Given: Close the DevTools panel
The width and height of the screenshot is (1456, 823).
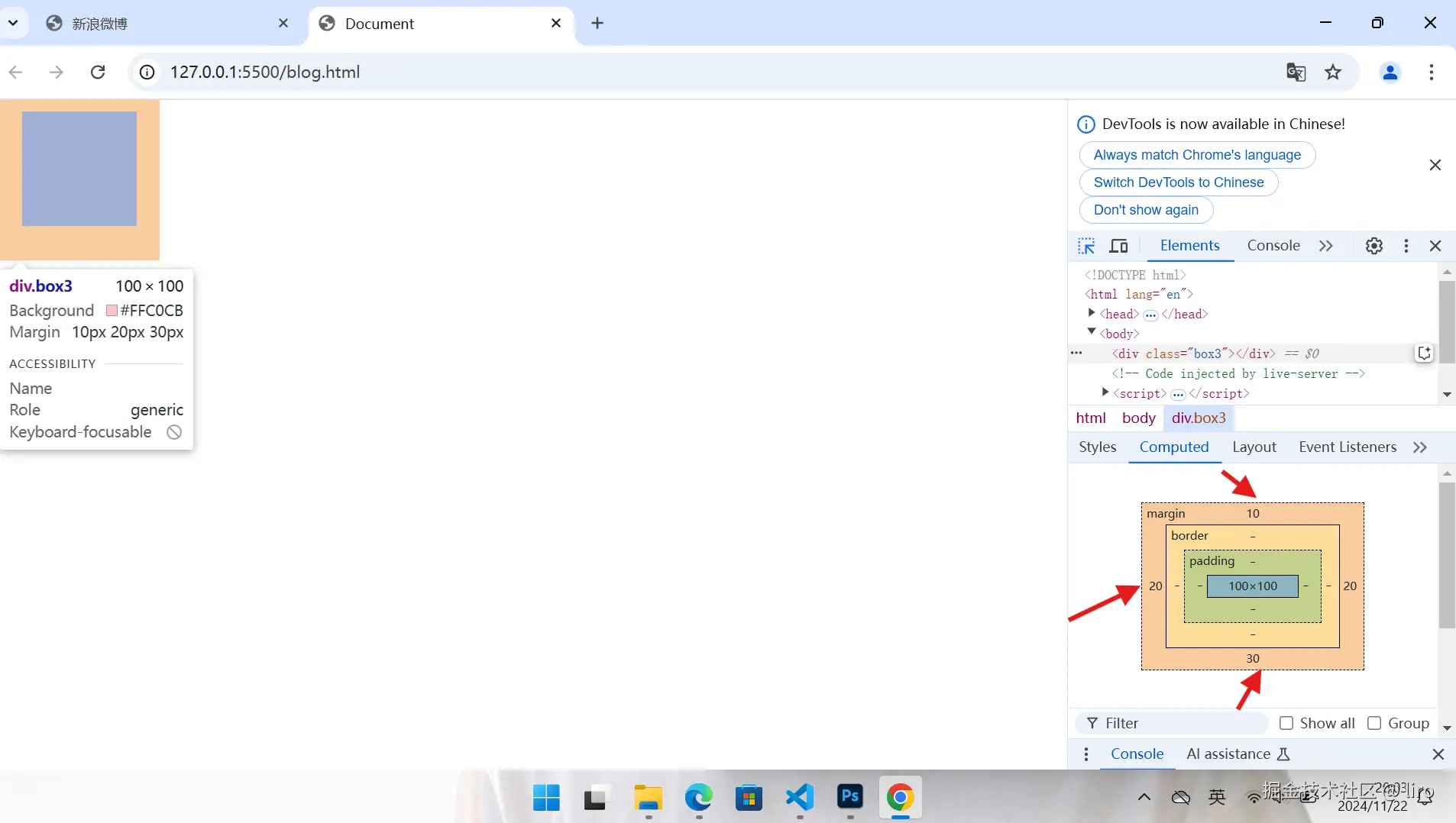Looking at the screenshot, I should [x=1435, y=246].
